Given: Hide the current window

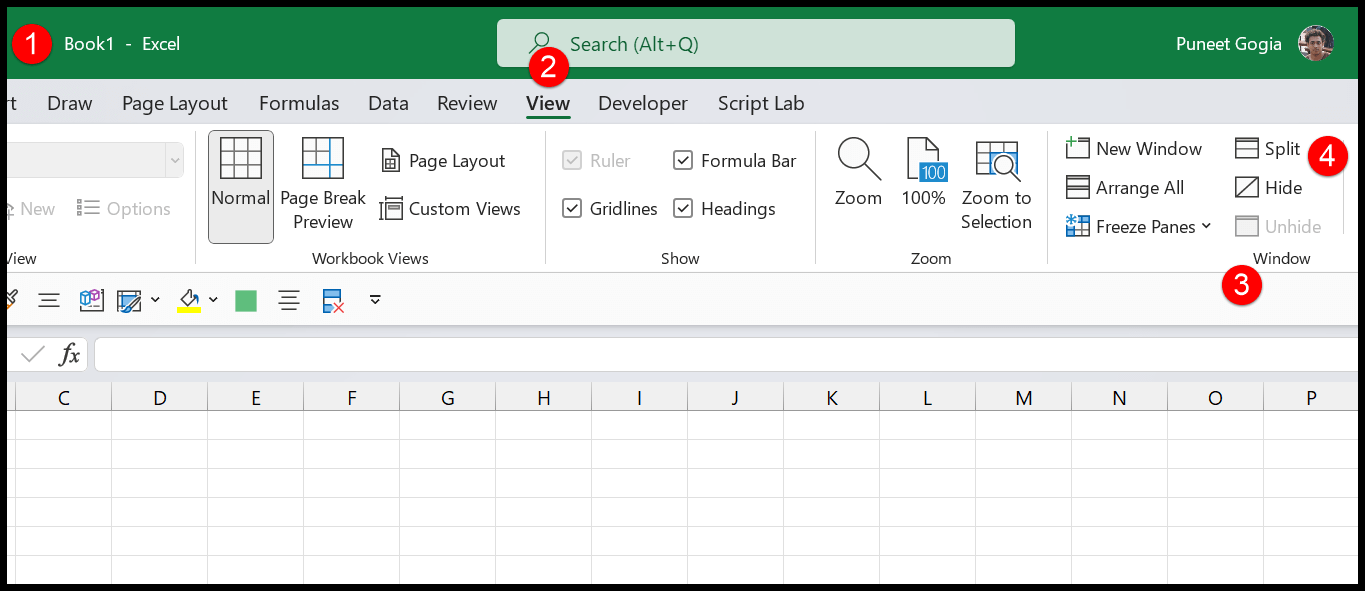Looking at the screenshot, I should click(x=1270, y=187).
